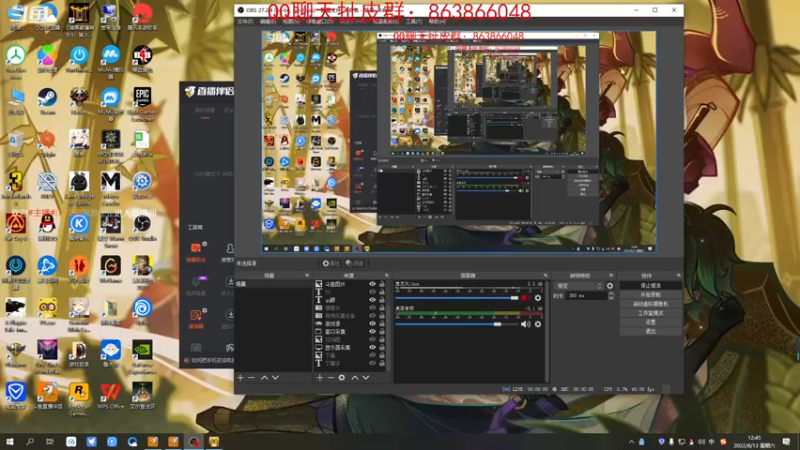The height and width of the screenshot is (450, 800).
Task: Click 停止推流 button in Controls
Action: click(651, 286)
